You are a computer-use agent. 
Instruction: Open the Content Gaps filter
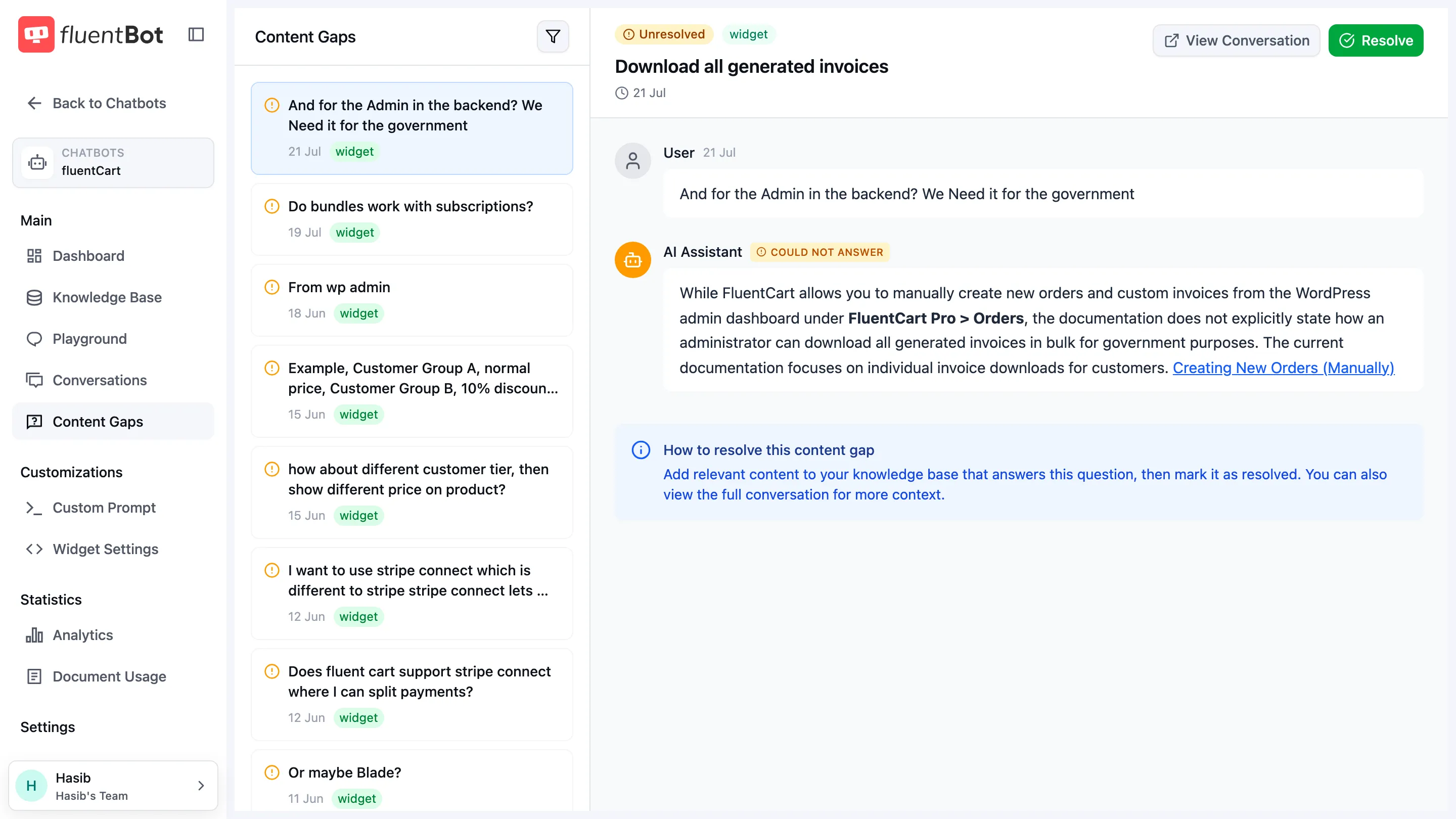click(552, 37)
